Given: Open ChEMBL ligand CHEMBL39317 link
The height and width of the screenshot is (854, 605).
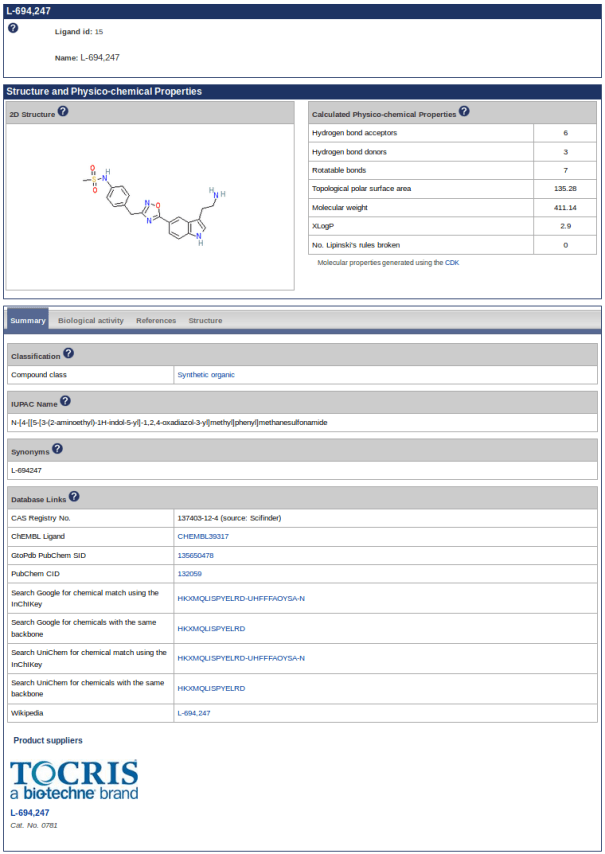Looking at the screenshot, I should tap(203, 537).
